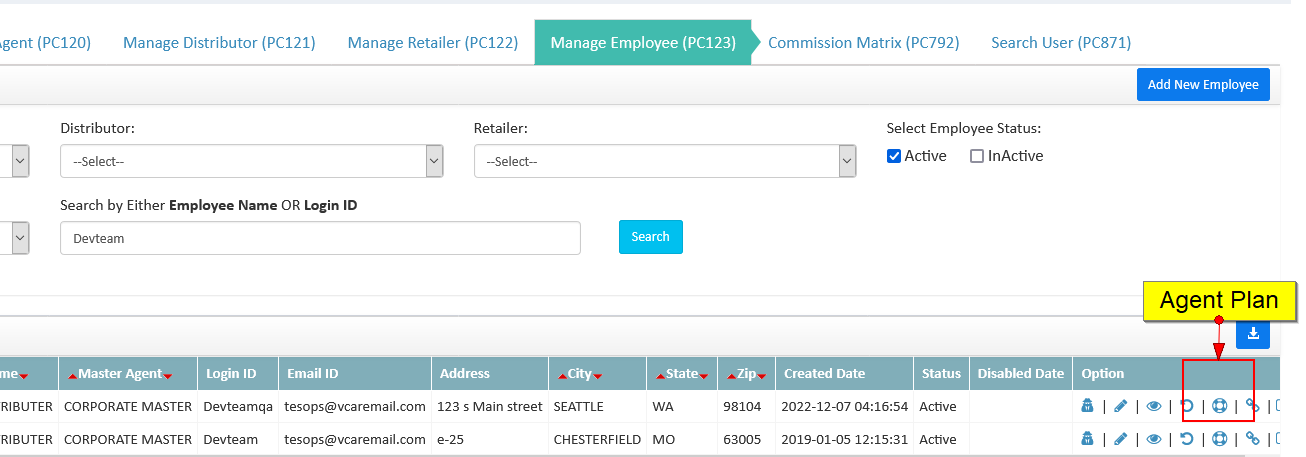Open Agent Plan lifebuoy icon for Devteam row
Image resolution: width=1306 pixels, height=457 pixels.
click(x=1219, y=438)
